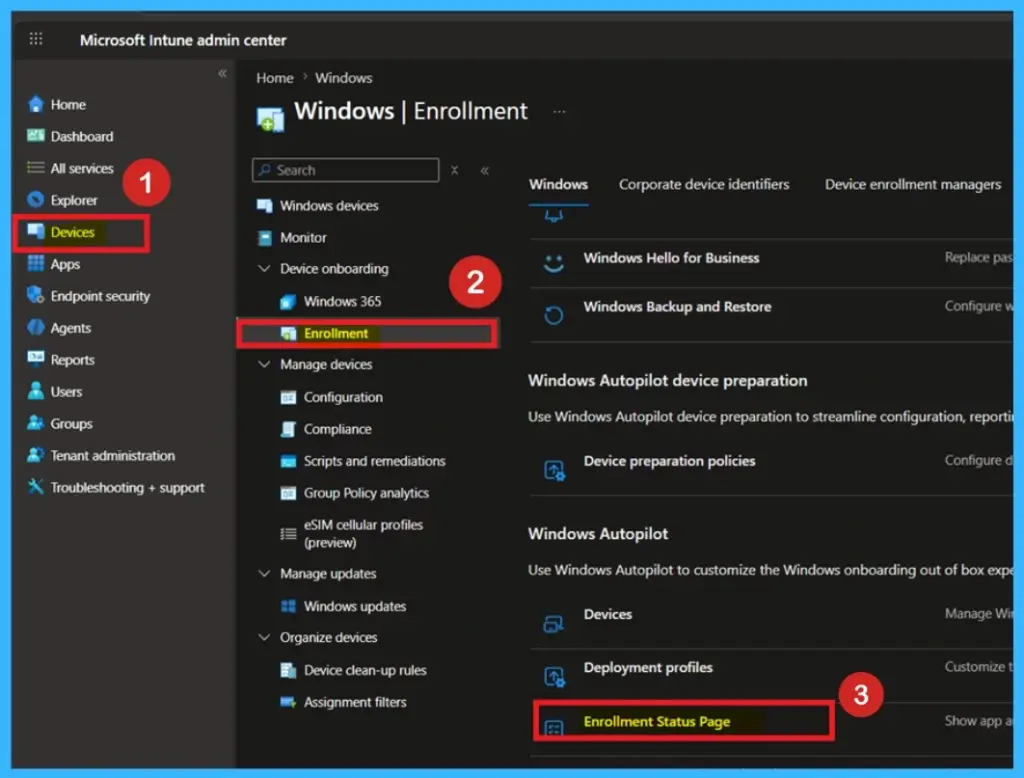Collapse the Device onboarding section
This screenshot has width=1024, height=778.
(x=264, y=268)
